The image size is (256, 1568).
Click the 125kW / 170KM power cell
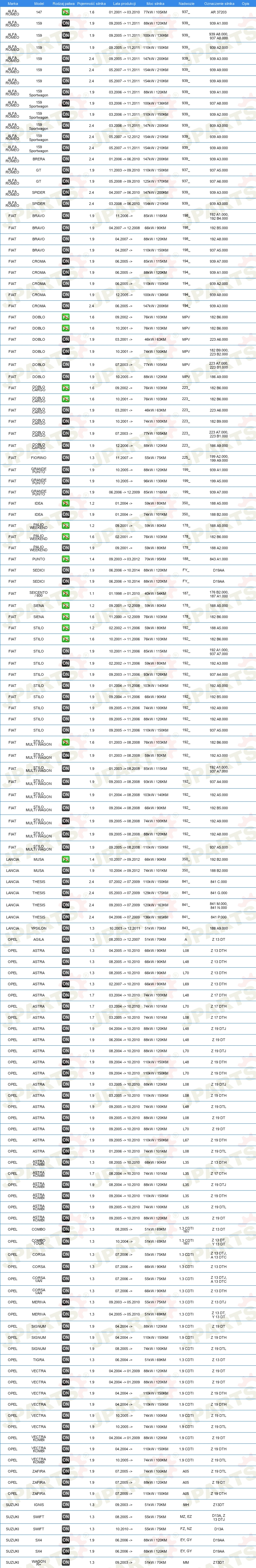(x=155, y=181)
